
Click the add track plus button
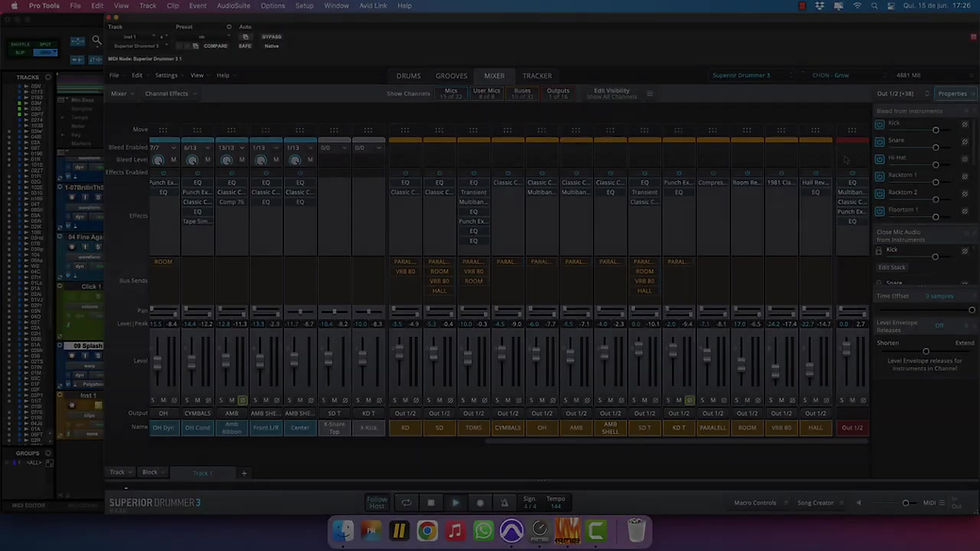(244, 473)
